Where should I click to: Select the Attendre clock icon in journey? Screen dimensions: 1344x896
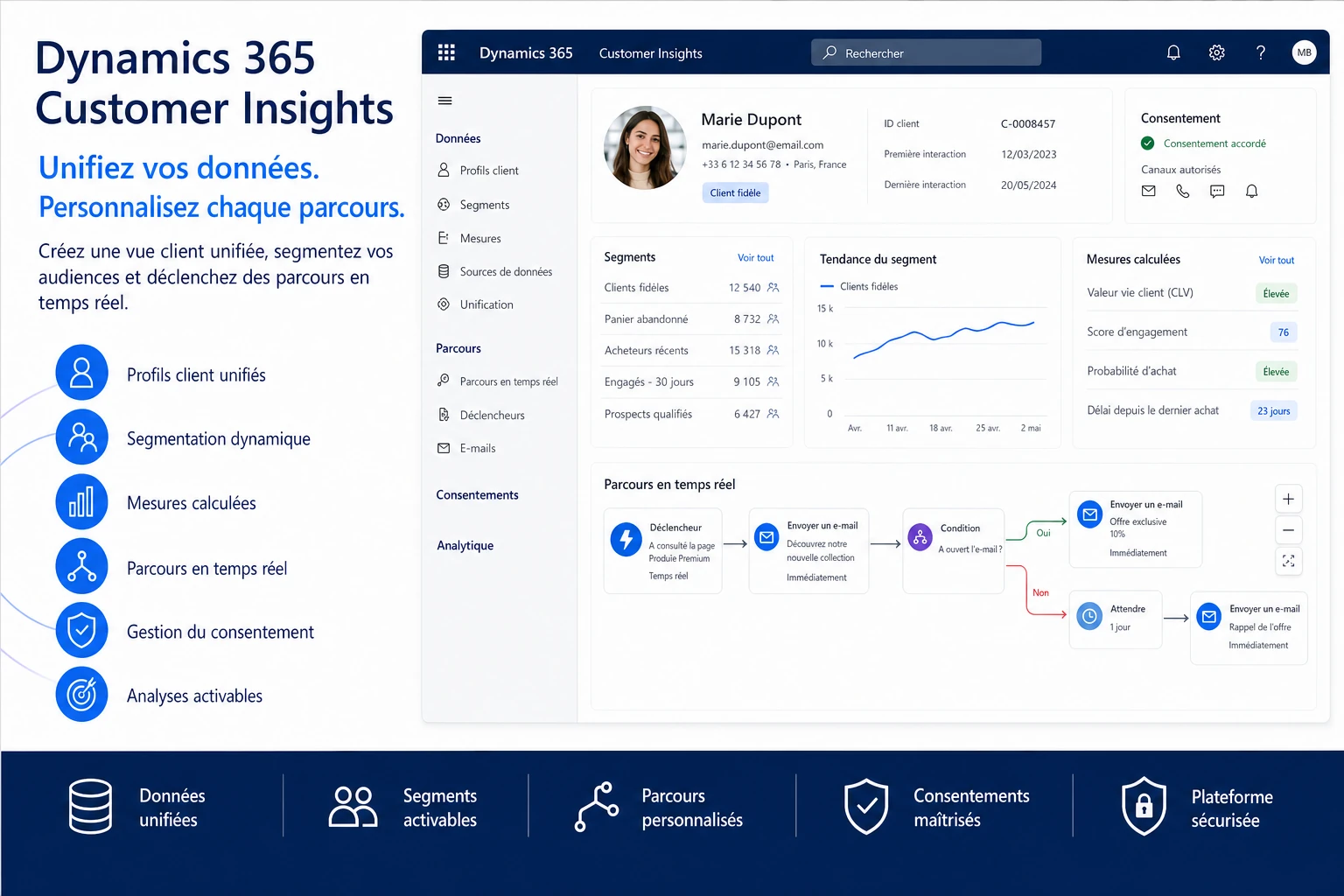pyautogui.click(x=1089, y=616)
